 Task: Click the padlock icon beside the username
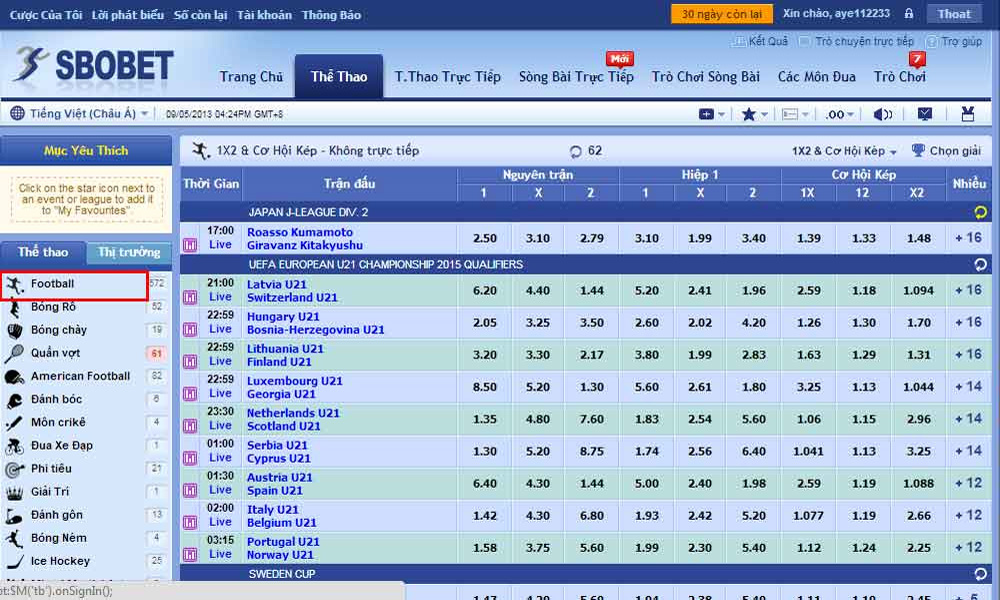tap(908, 14)
